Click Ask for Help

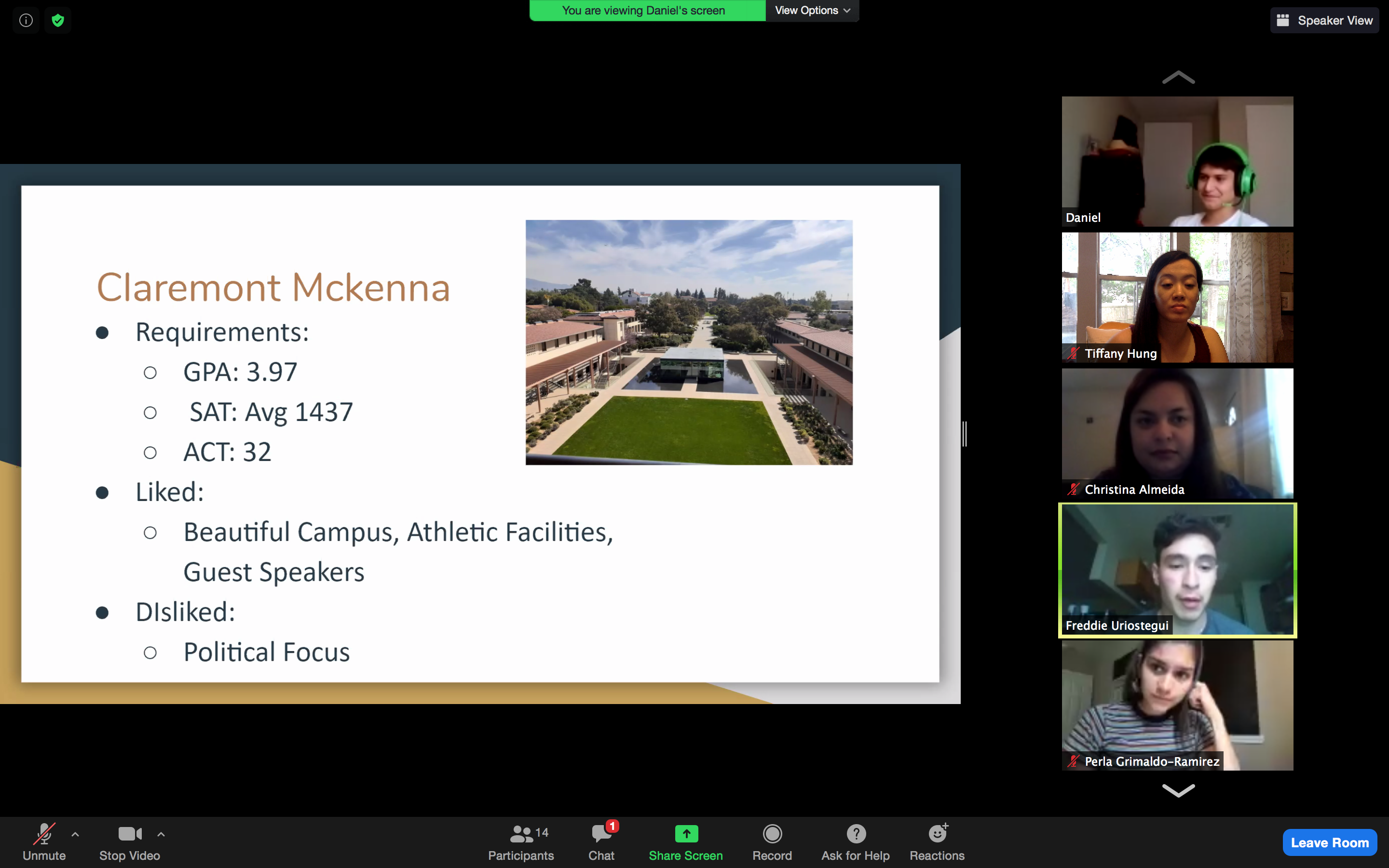click(x=855, y=842)
